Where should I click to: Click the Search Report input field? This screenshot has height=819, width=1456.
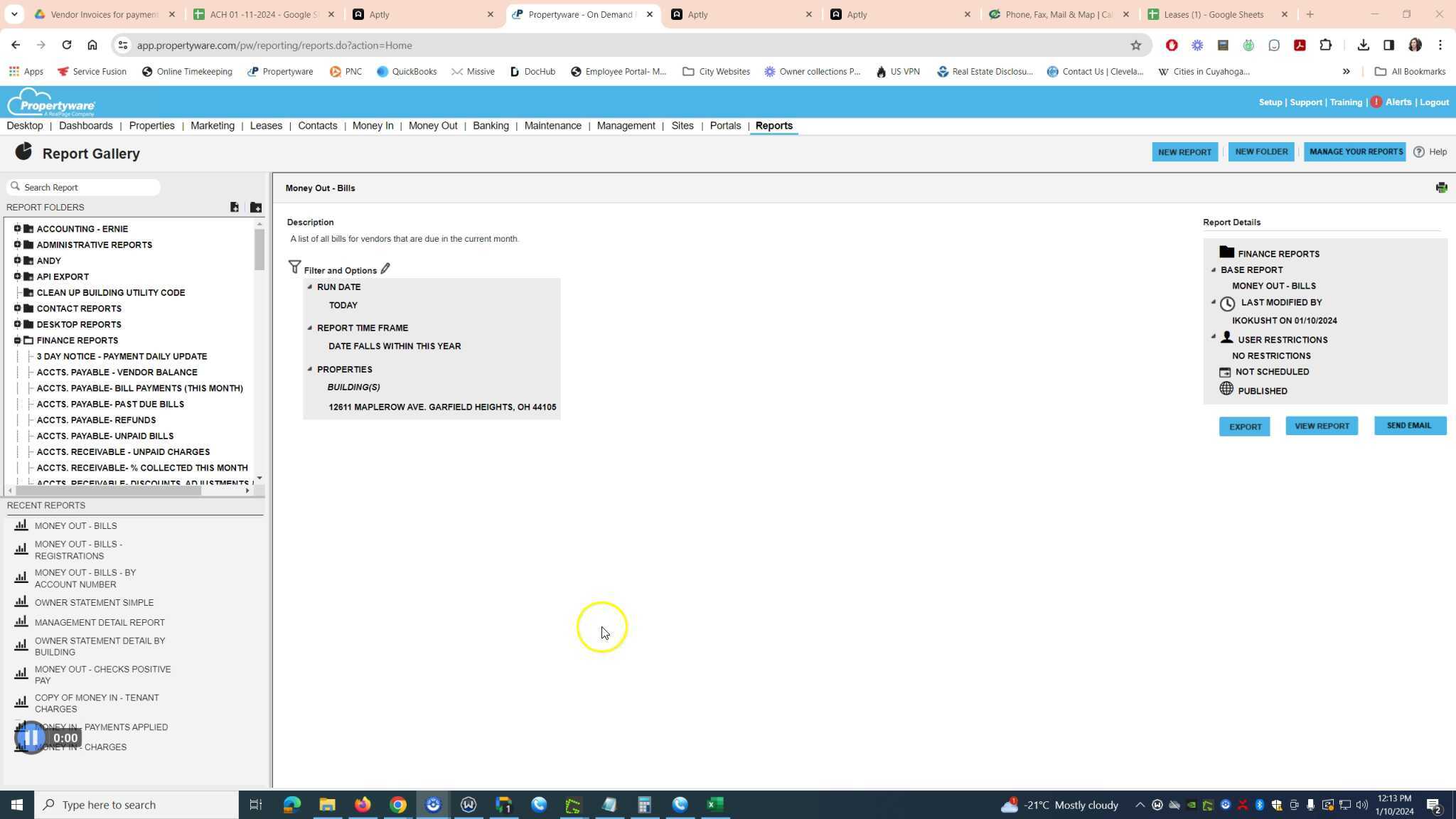click(83, 186)
